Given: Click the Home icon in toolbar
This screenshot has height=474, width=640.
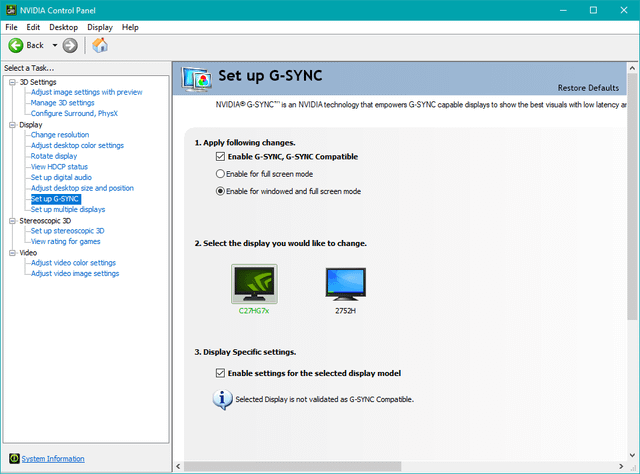Looking at the screenshot, I should point(100,45).
